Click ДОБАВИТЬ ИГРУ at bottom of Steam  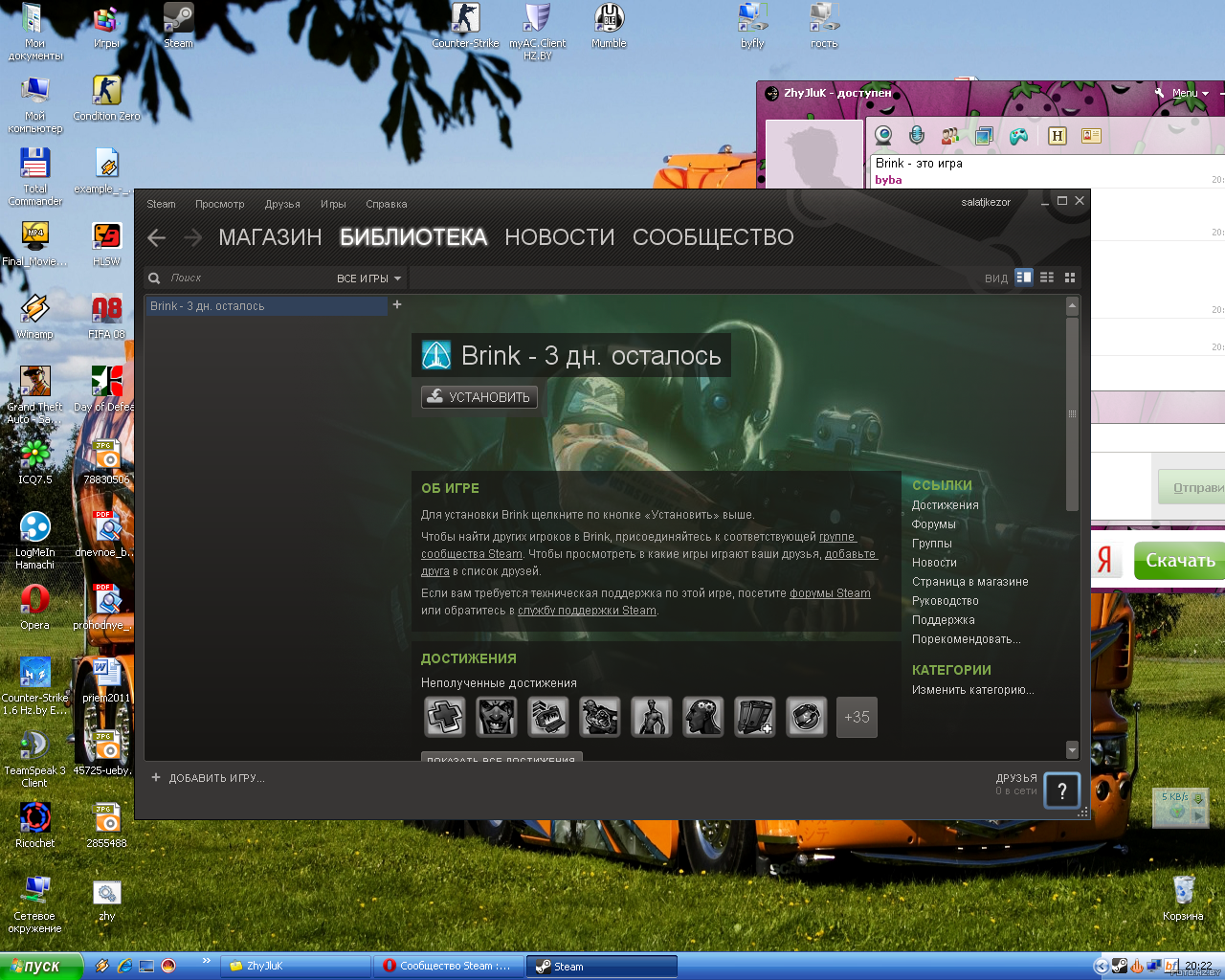(208, 778)
